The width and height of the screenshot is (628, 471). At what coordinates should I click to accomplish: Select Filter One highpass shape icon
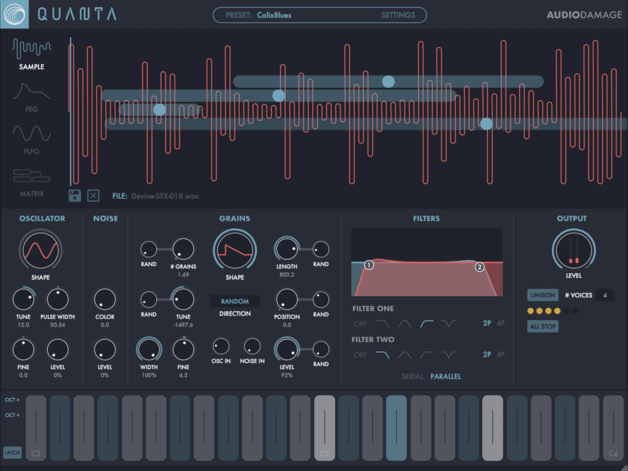click(427, 323)
